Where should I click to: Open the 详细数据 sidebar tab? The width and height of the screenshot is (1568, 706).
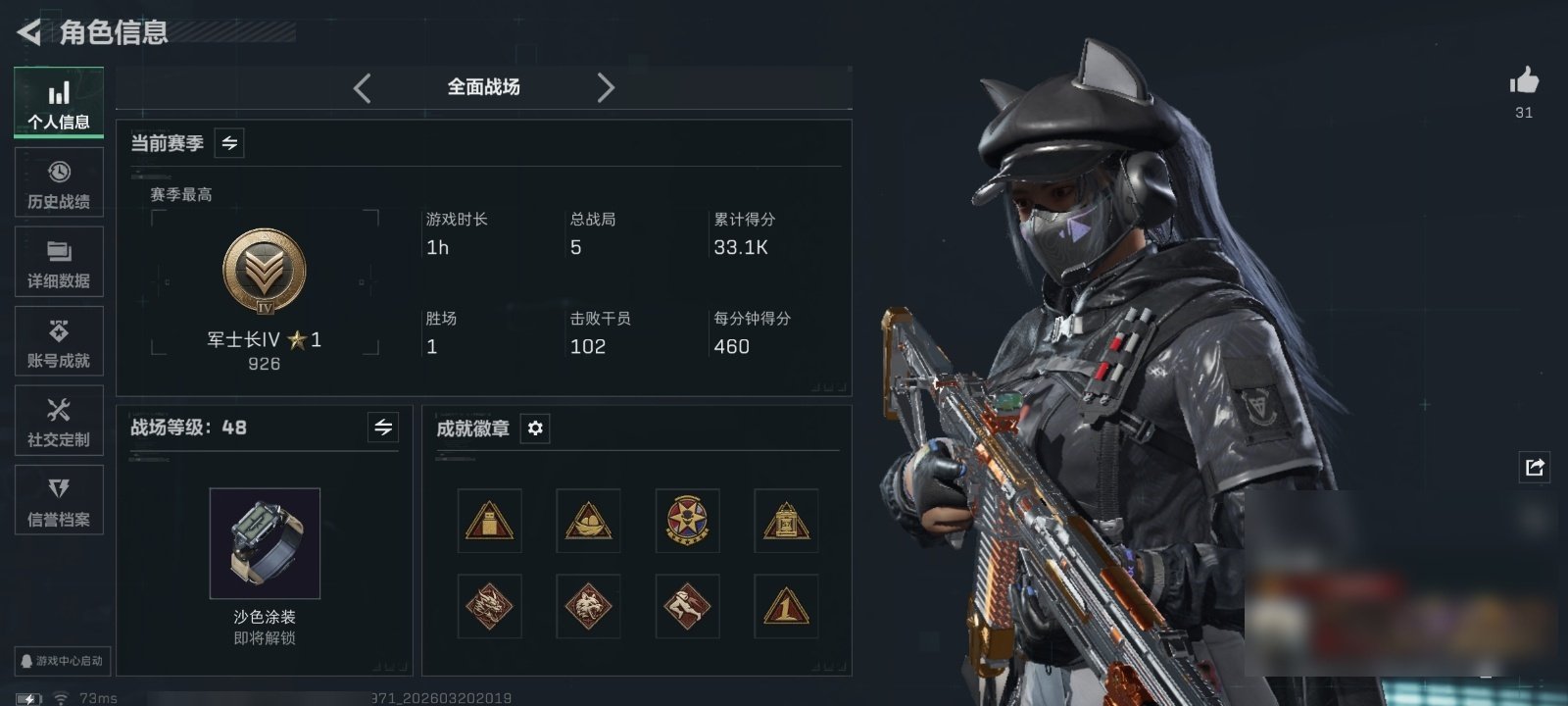coord(59,262)
